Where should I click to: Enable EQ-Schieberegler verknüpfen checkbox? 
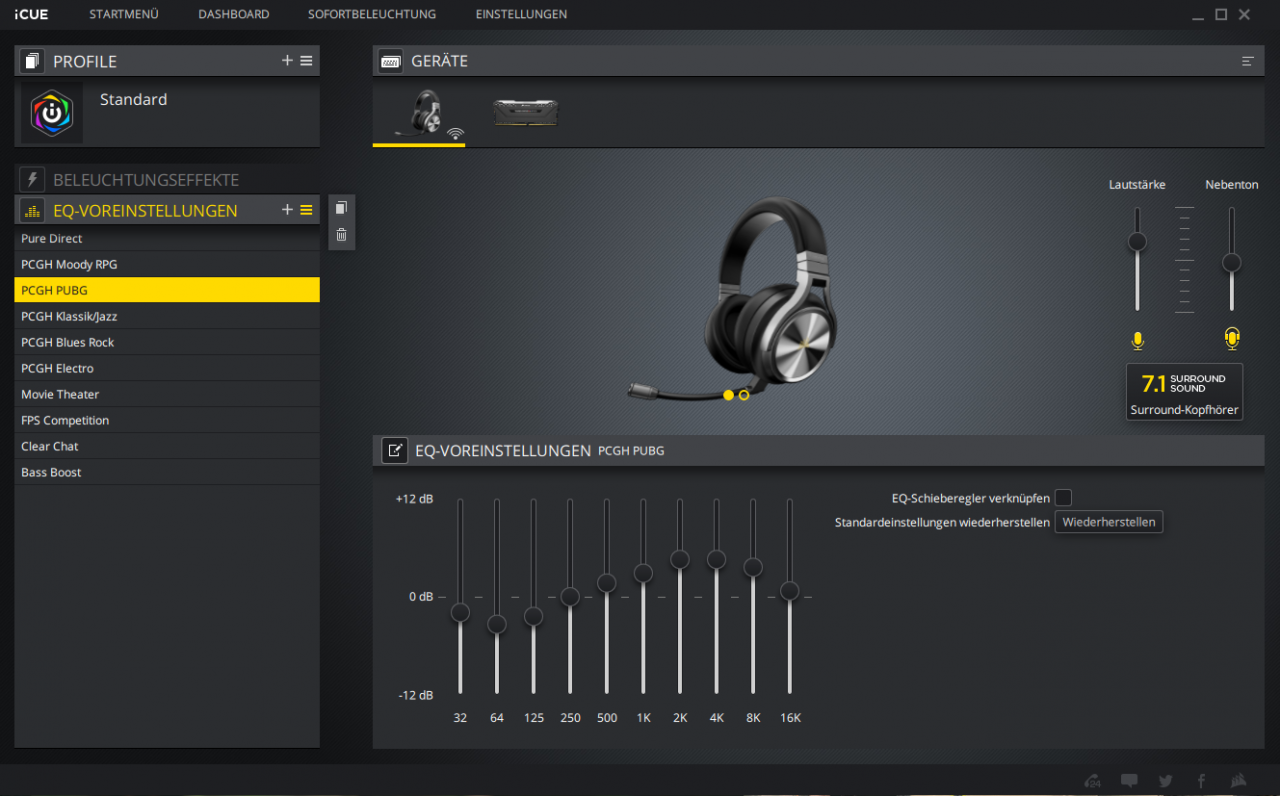click(x=1063, y=498)
